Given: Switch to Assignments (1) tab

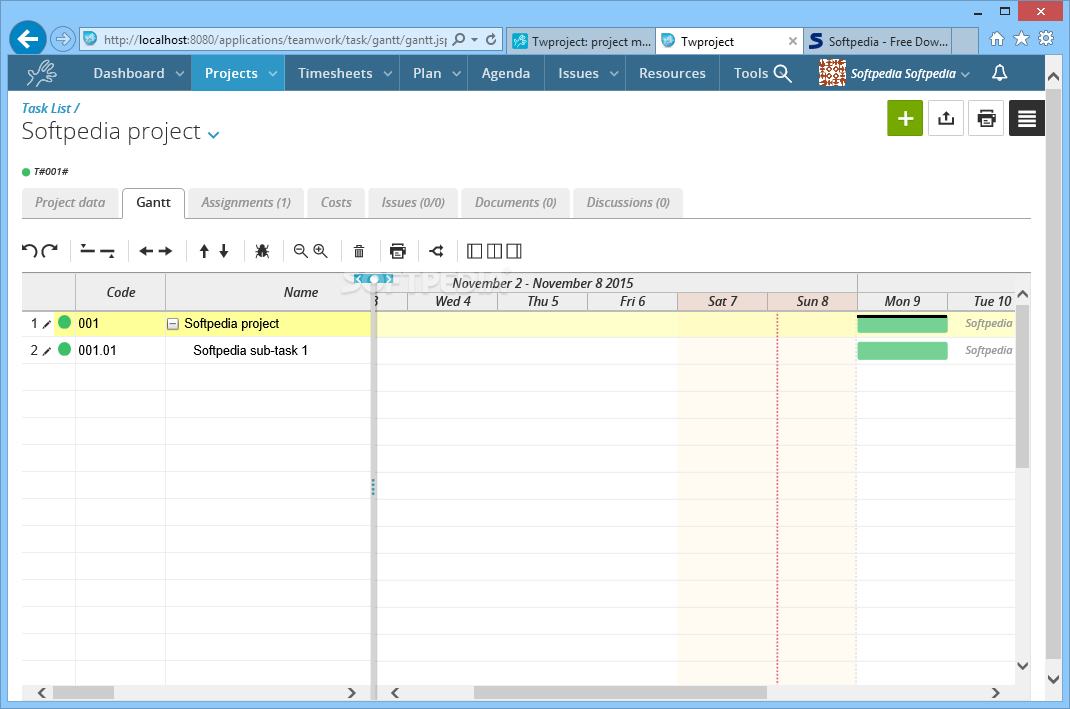Looking at the screenshot, I should click(246, 203).
